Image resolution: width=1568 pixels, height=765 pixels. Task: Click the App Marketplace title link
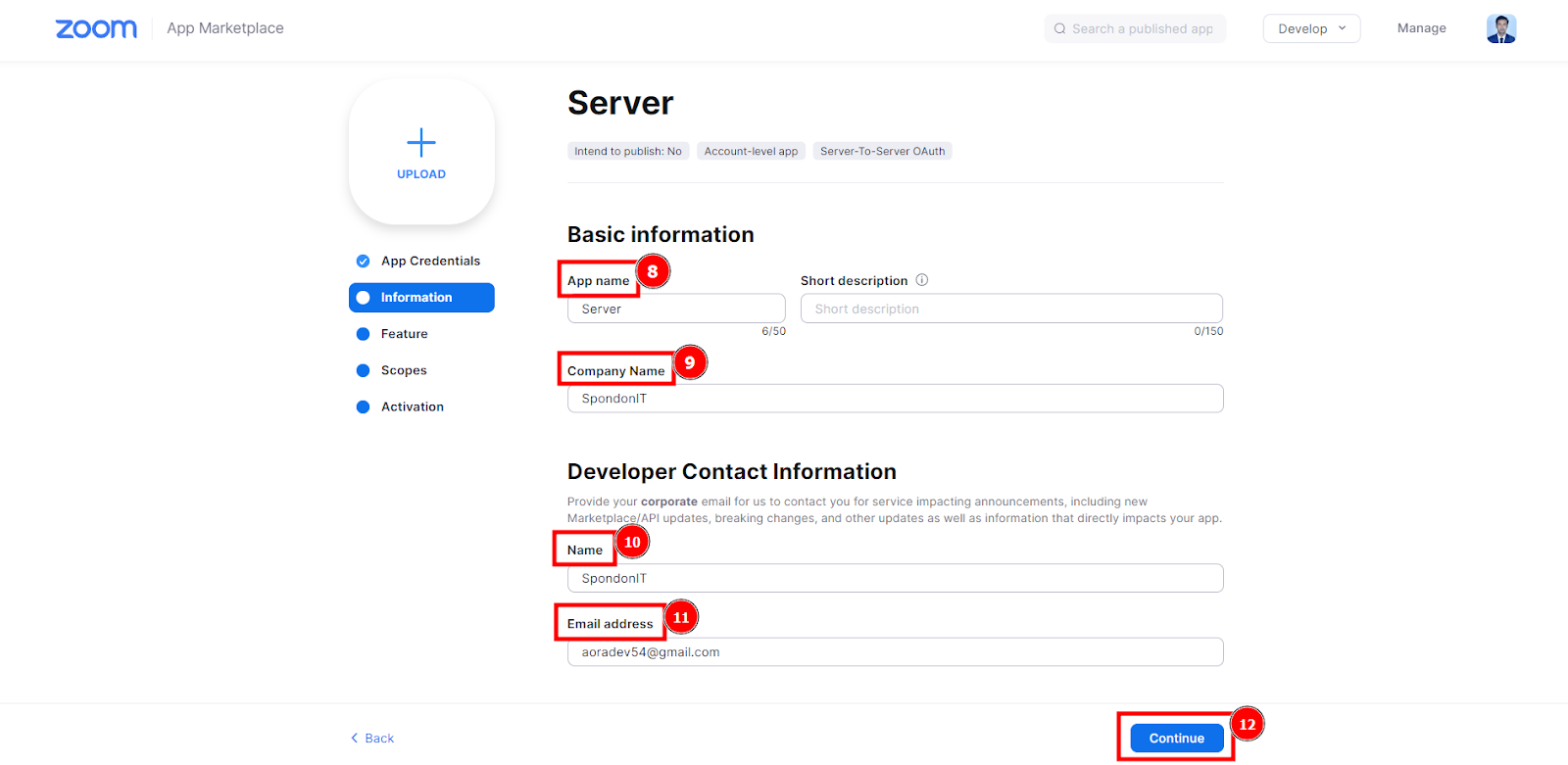tap(225, 28)
